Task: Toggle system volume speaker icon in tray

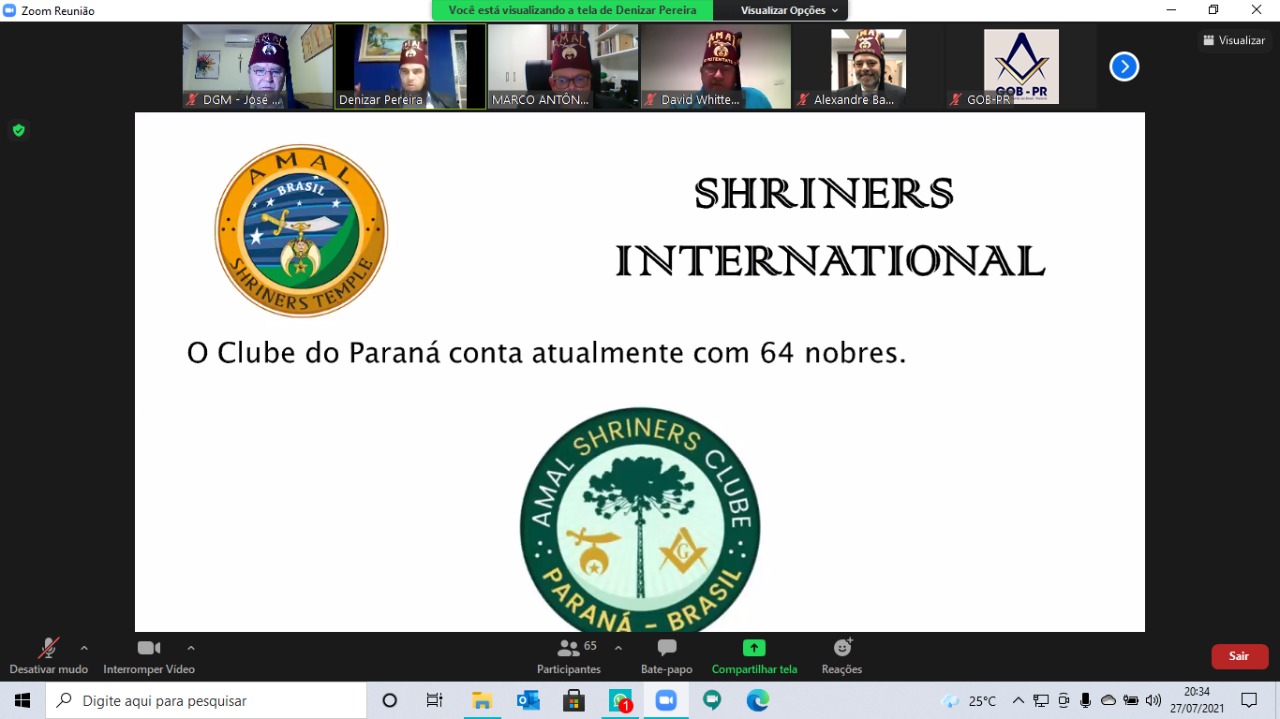Action: [1153, 700]
